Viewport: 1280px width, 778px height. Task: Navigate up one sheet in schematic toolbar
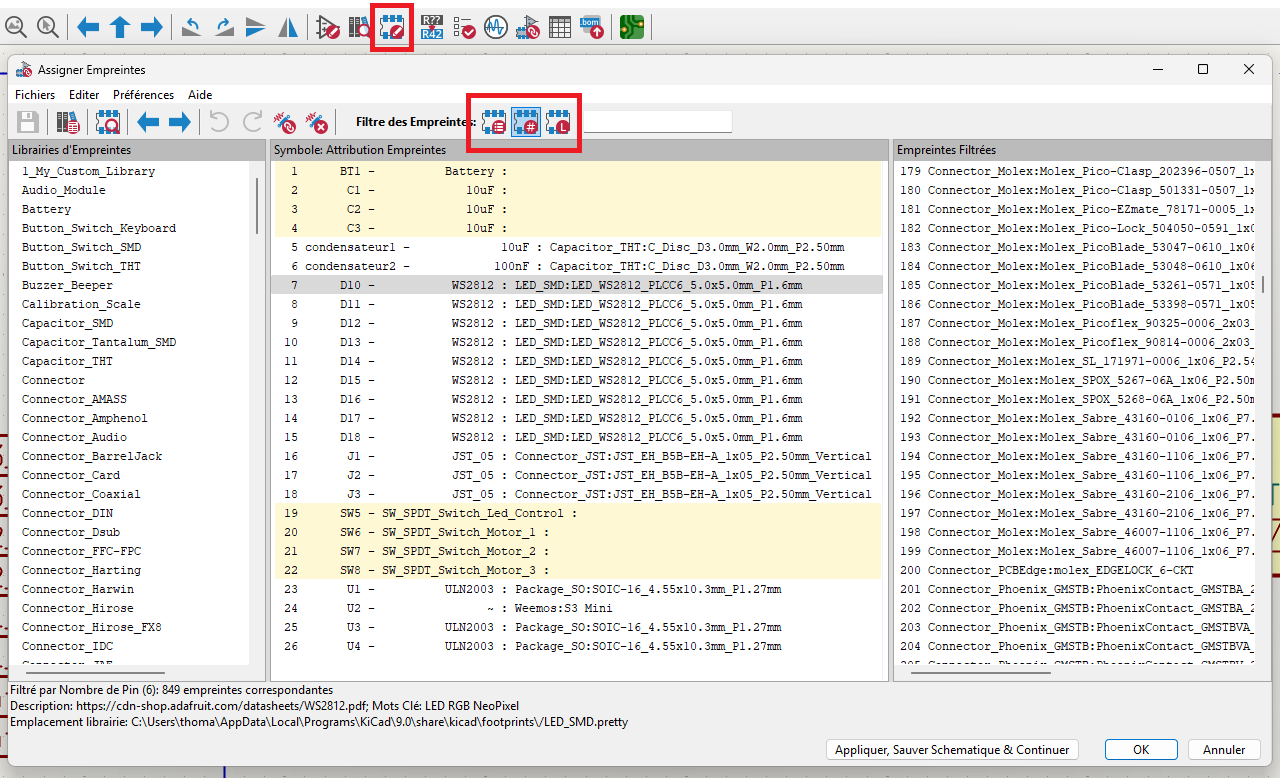[x=120, y=28]
